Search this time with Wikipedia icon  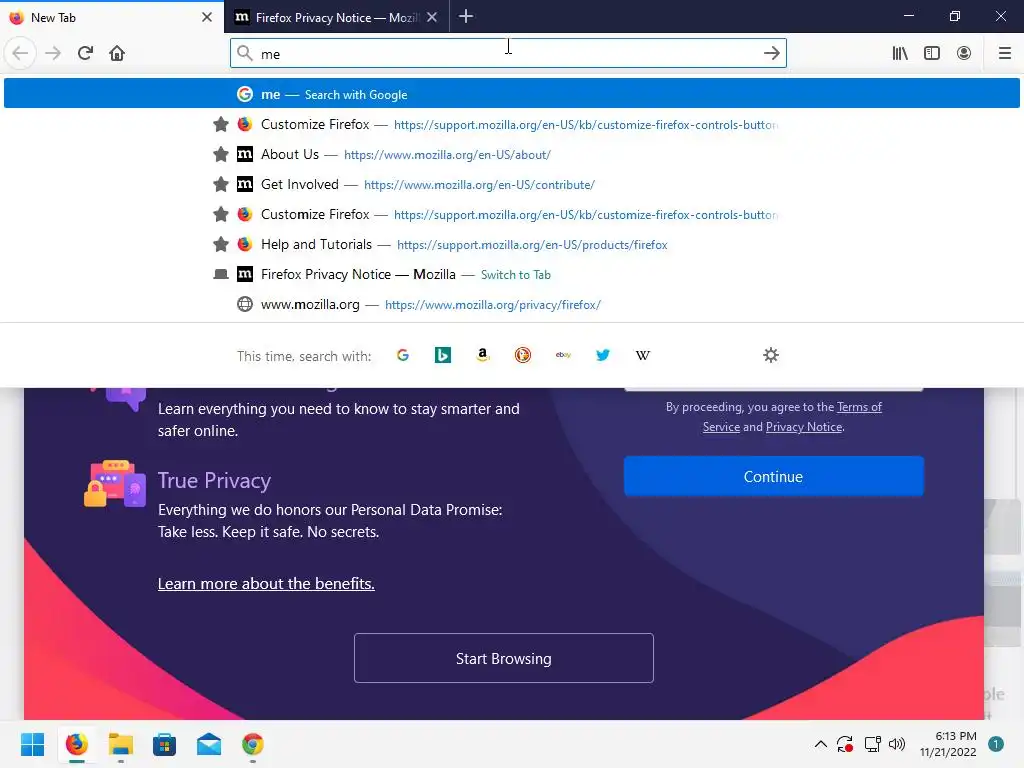coord(643,355)
